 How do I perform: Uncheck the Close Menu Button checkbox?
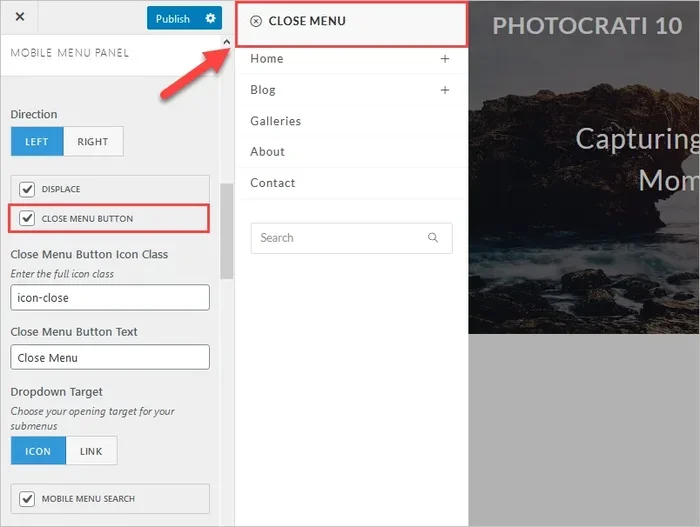point(27,218)
